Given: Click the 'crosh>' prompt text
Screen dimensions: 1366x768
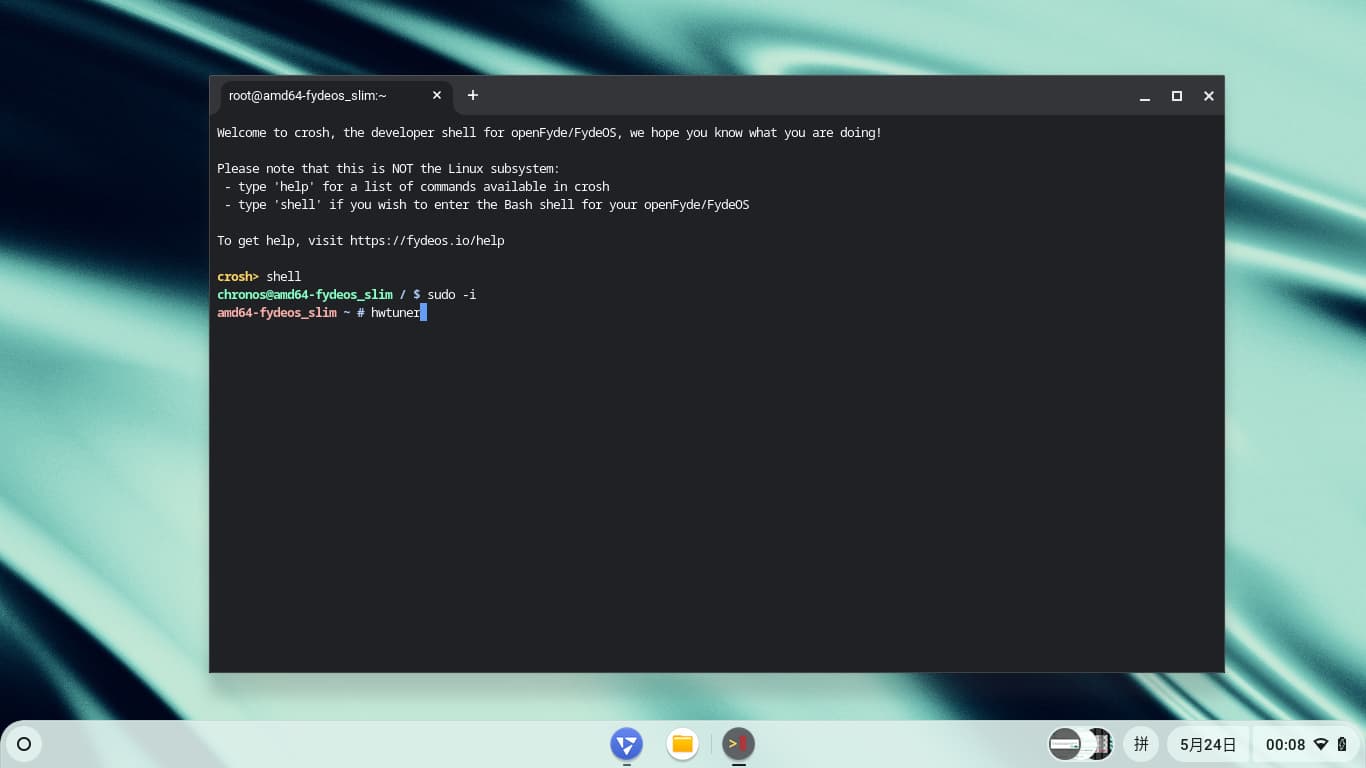Looking at the screenshot, I should 238,277.
